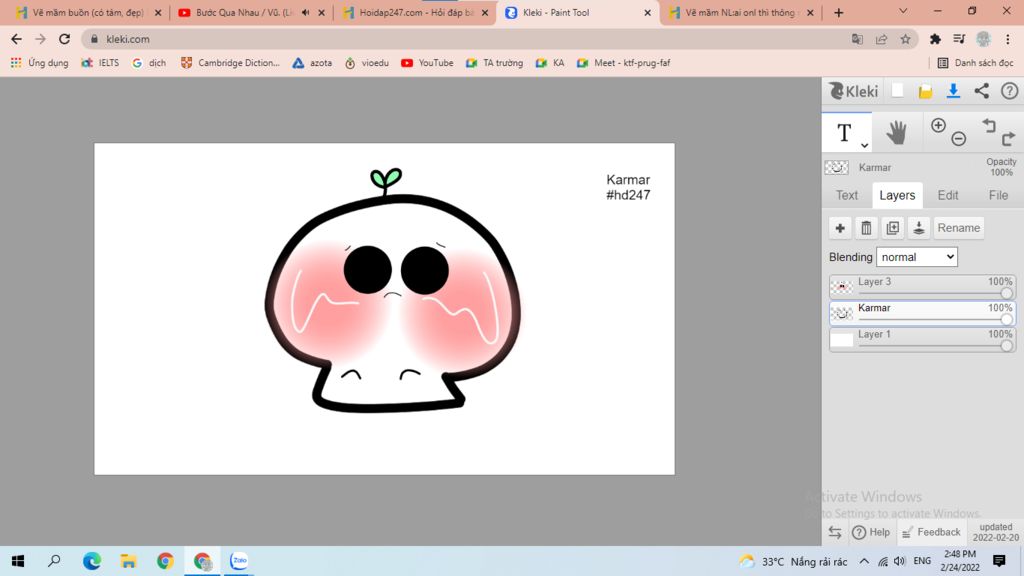This screenshot has width=1024, height=576.
Task: Switch to the Layers tab
Action: 897,195
